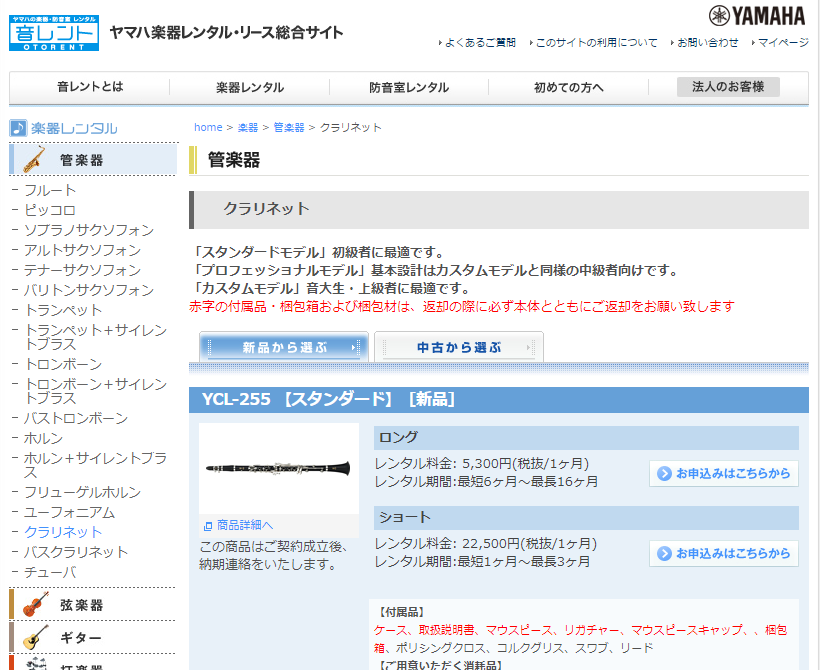Select フリューゲルホルン in the sidebar
Viewport: 820px width, 670px height.
(83, 492)
